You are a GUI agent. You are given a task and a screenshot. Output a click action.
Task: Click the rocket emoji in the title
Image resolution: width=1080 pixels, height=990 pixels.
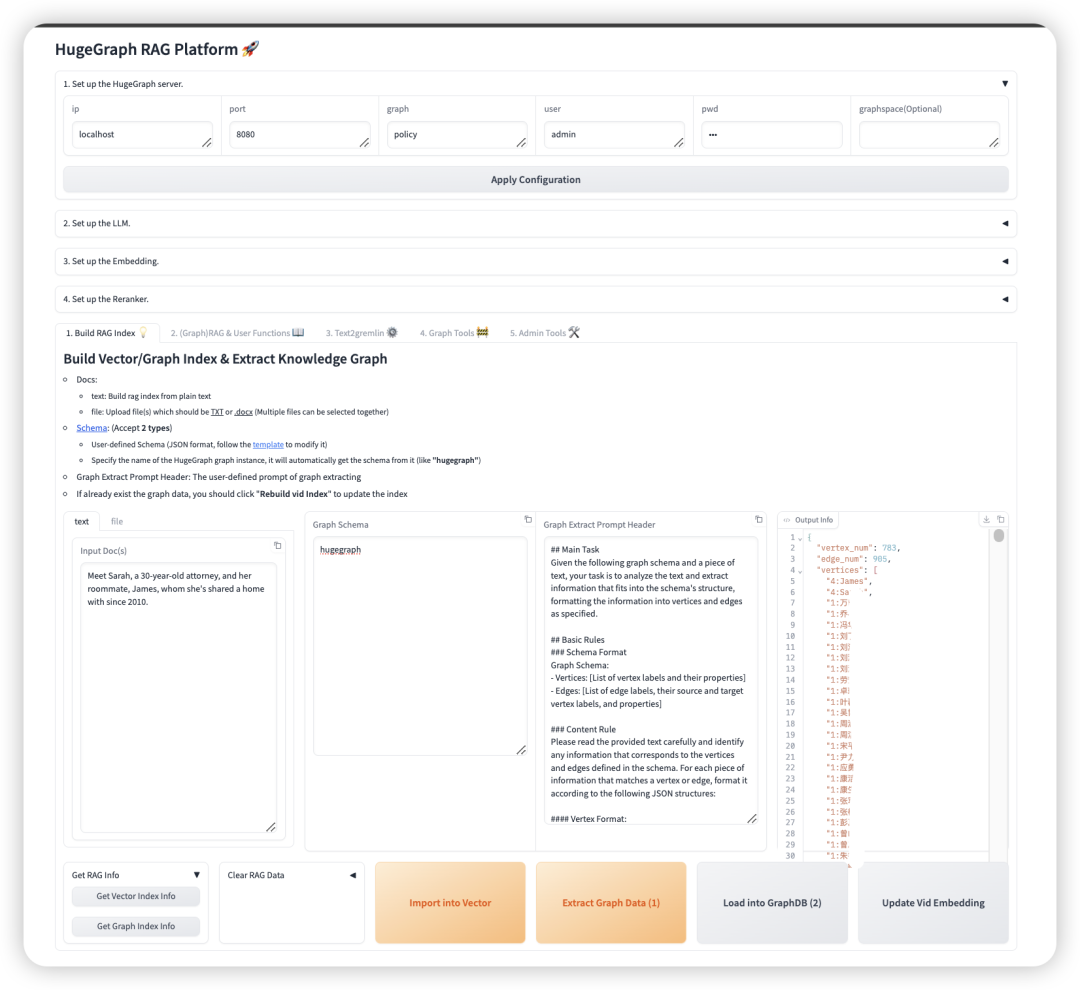[251, 49]
